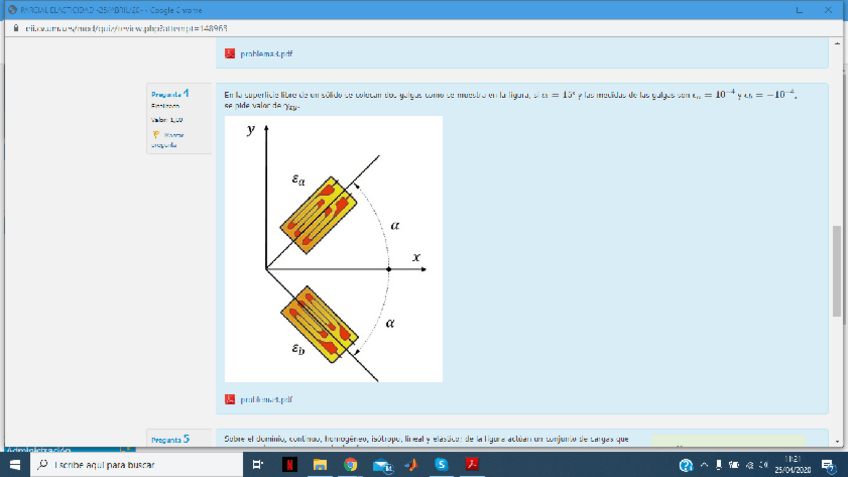Switch to Google Chrome on the taskbar
This screenshot has height=477, width=848.
click(x=350, y=465)
